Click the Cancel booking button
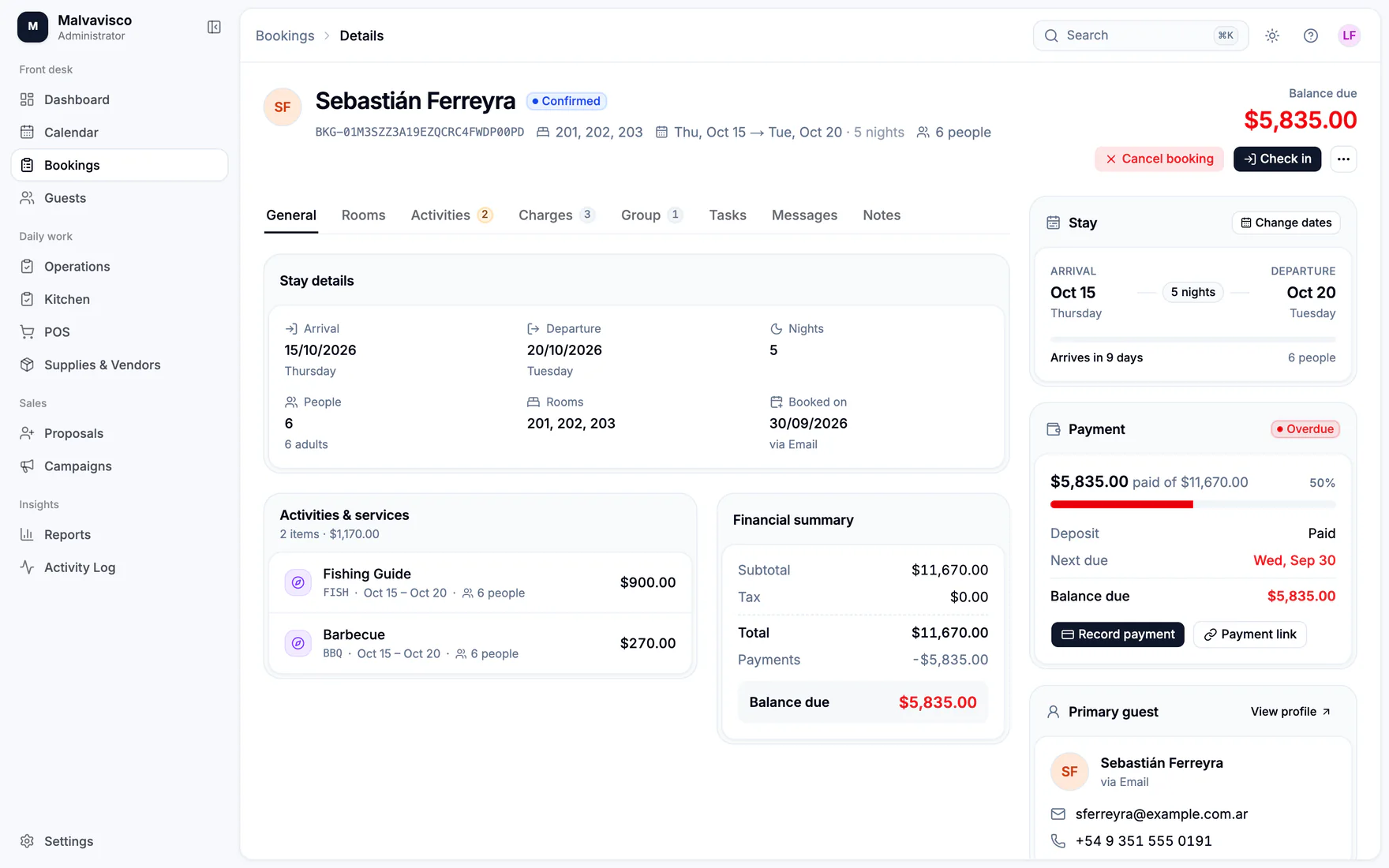Image resolution: width=1389 pixels, height=868 pixels. tap(1159, 159)
